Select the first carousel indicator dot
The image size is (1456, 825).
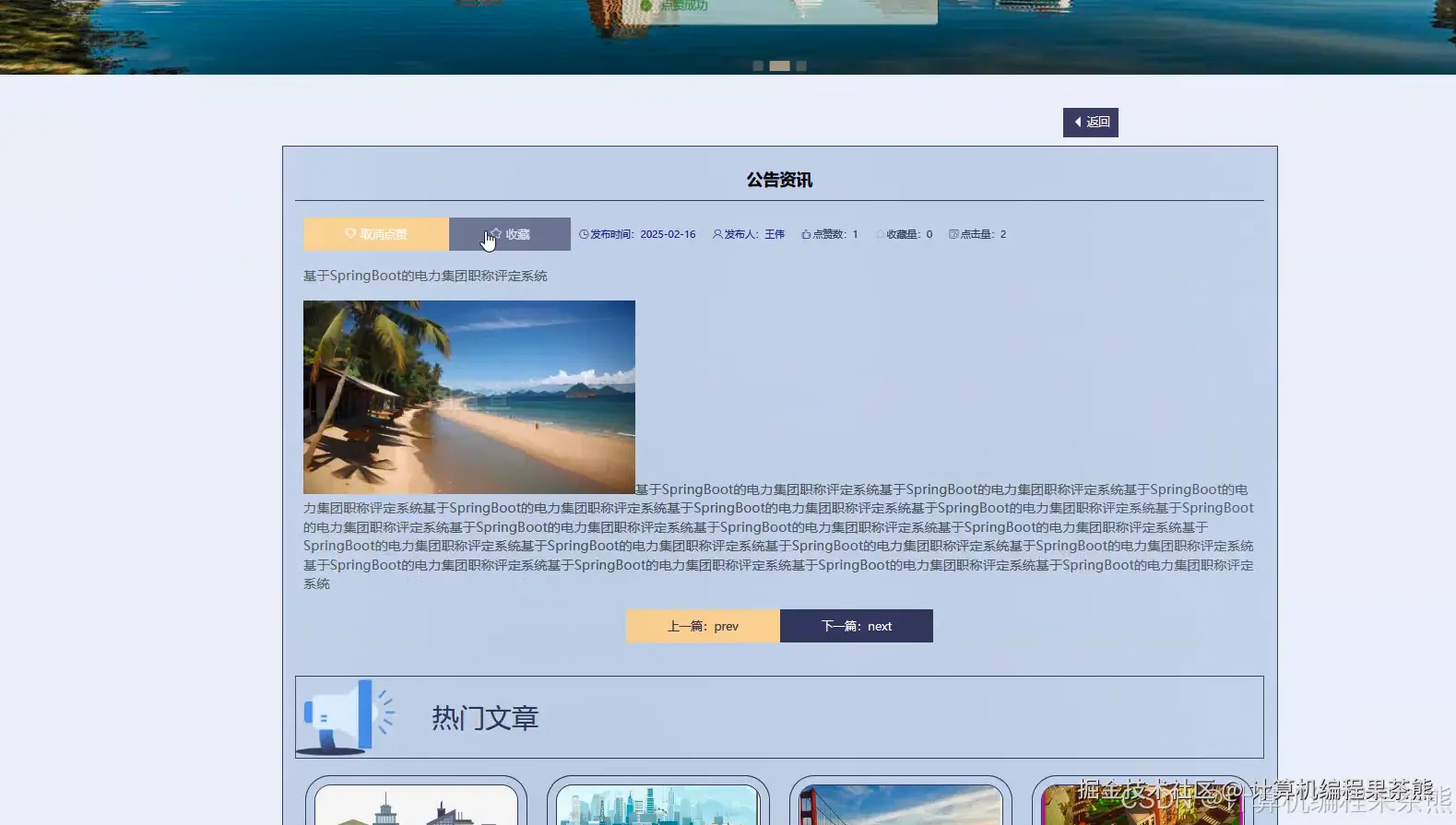758,66
